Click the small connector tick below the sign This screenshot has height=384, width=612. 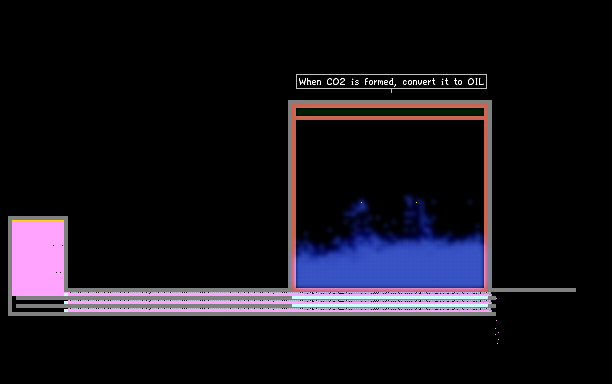(x=391, y=91)
